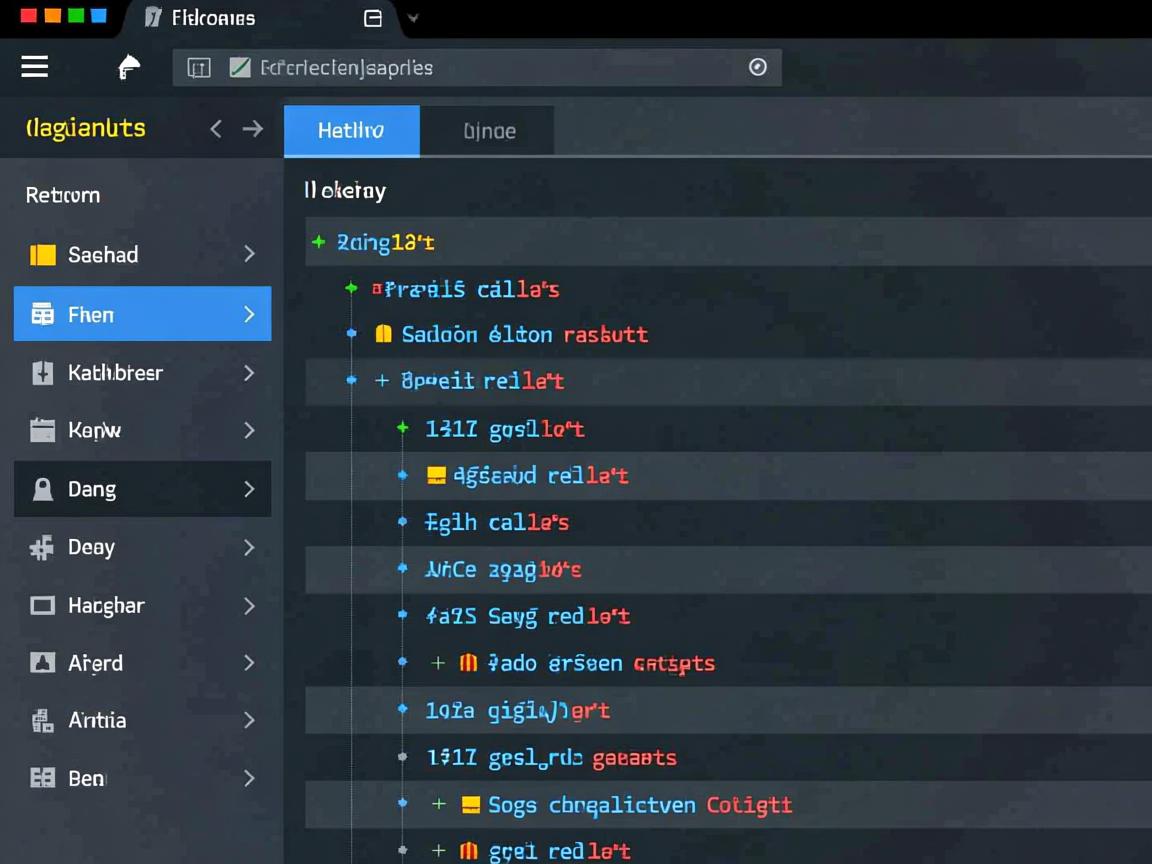This screenshot has width=1152, height=864.
Task: Expand the Antia chevron arrow
Action: point(249,720)
